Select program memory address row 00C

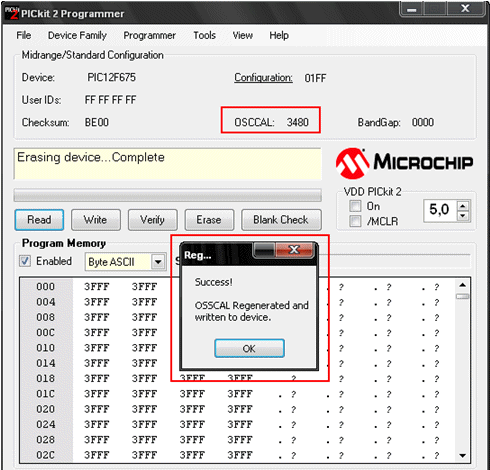(46, 333)
